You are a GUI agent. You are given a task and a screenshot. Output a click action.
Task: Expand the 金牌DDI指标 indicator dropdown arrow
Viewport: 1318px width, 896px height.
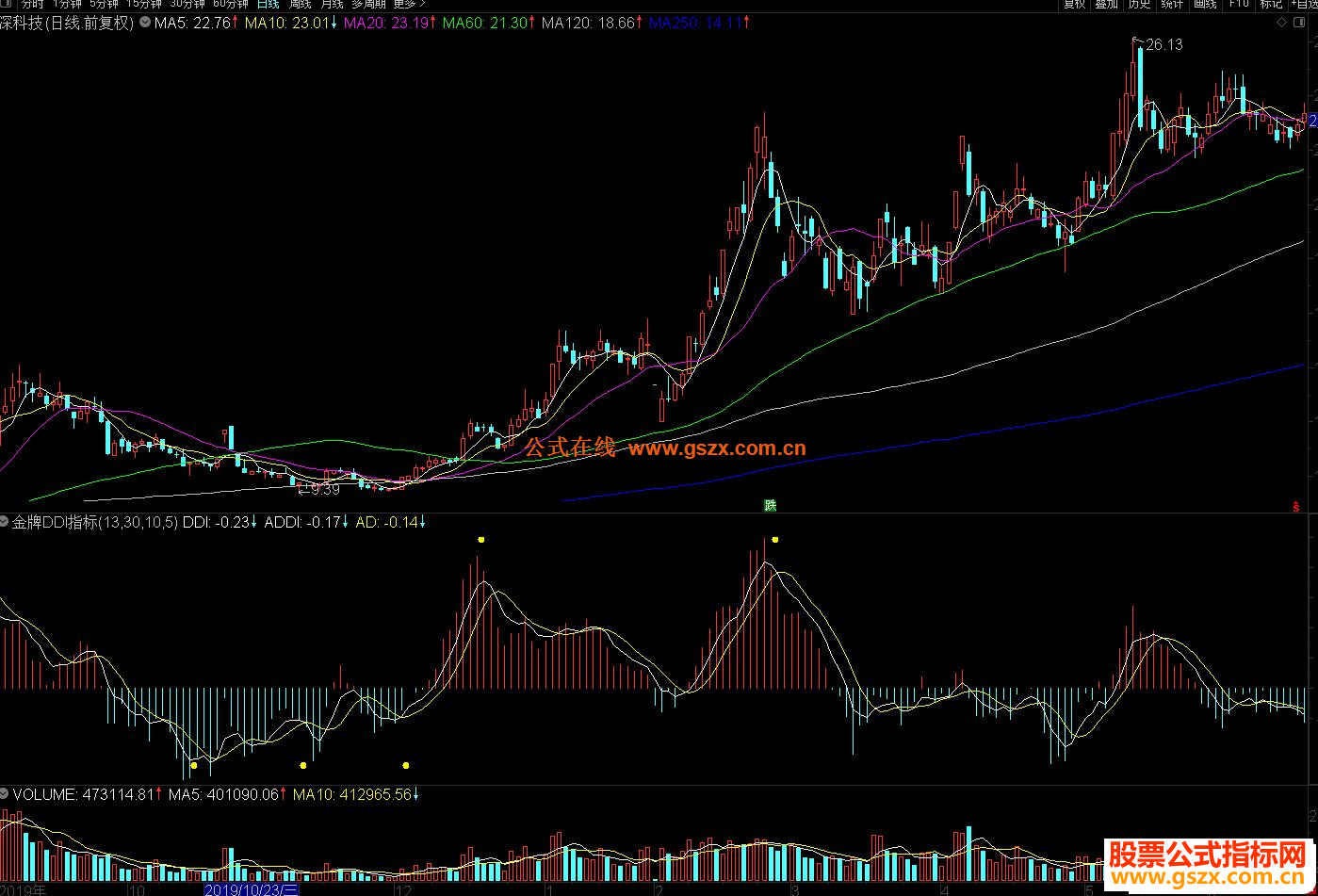click(5, 521)
